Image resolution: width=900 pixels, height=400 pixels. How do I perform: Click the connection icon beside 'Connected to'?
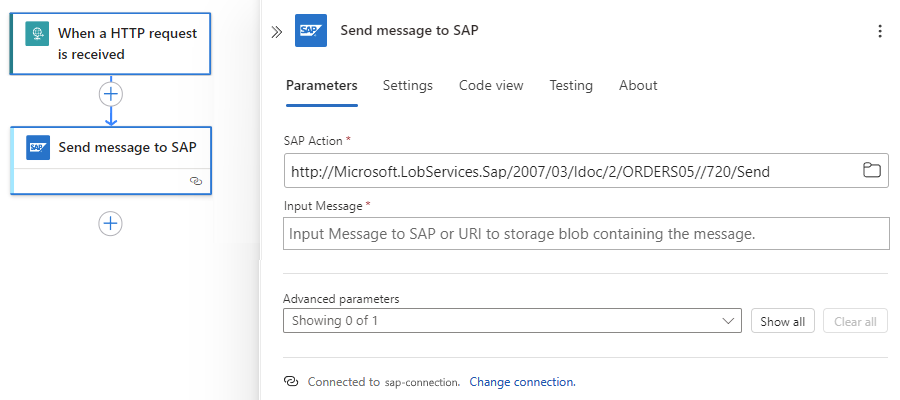click(x=291, y=381)
